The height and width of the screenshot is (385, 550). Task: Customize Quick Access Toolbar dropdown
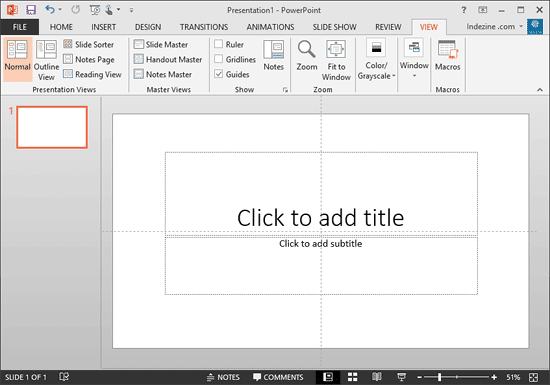tap(132, 10)
